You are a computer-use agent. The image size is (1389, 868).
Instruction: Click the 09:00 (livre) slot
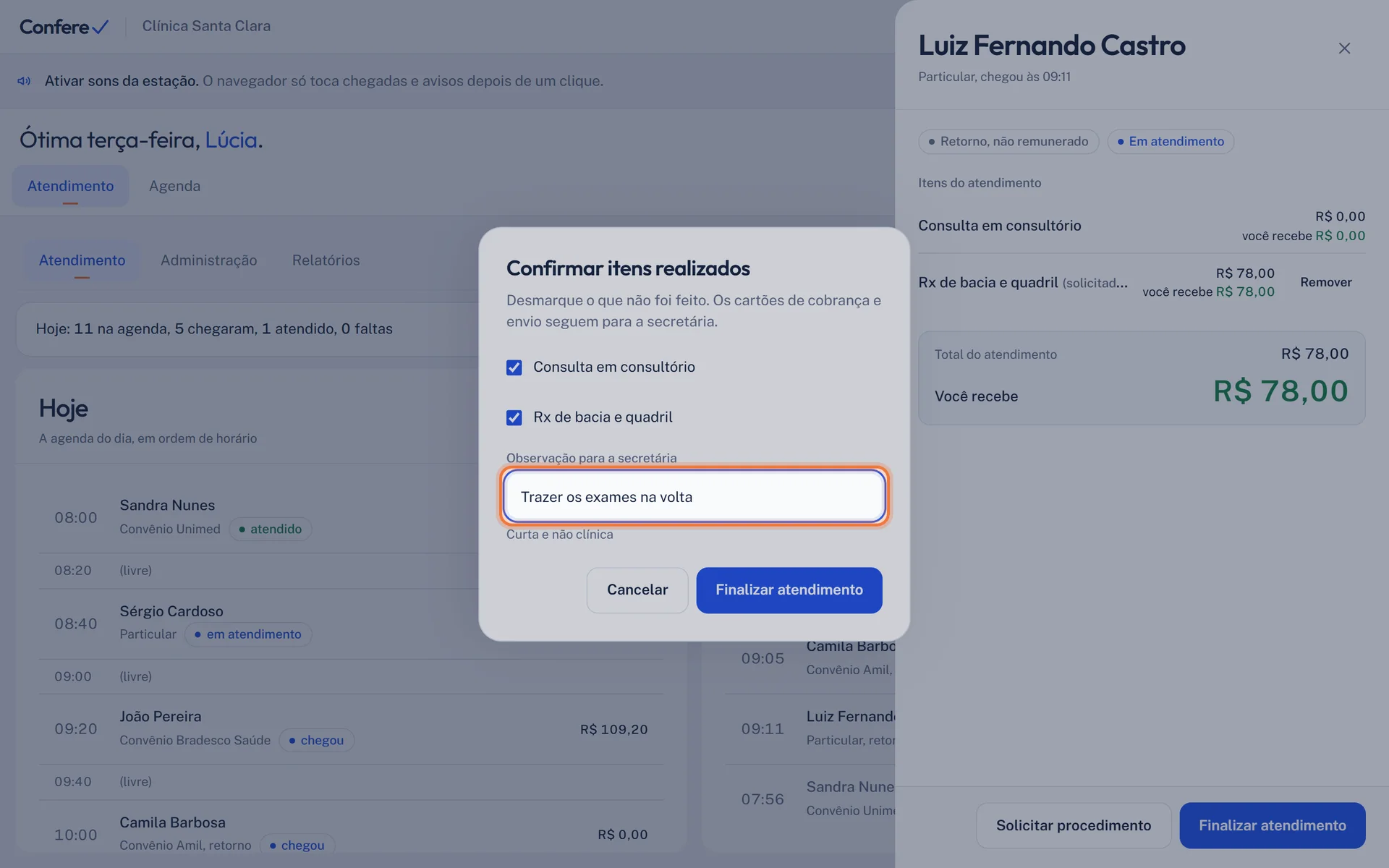coord(350,676)
